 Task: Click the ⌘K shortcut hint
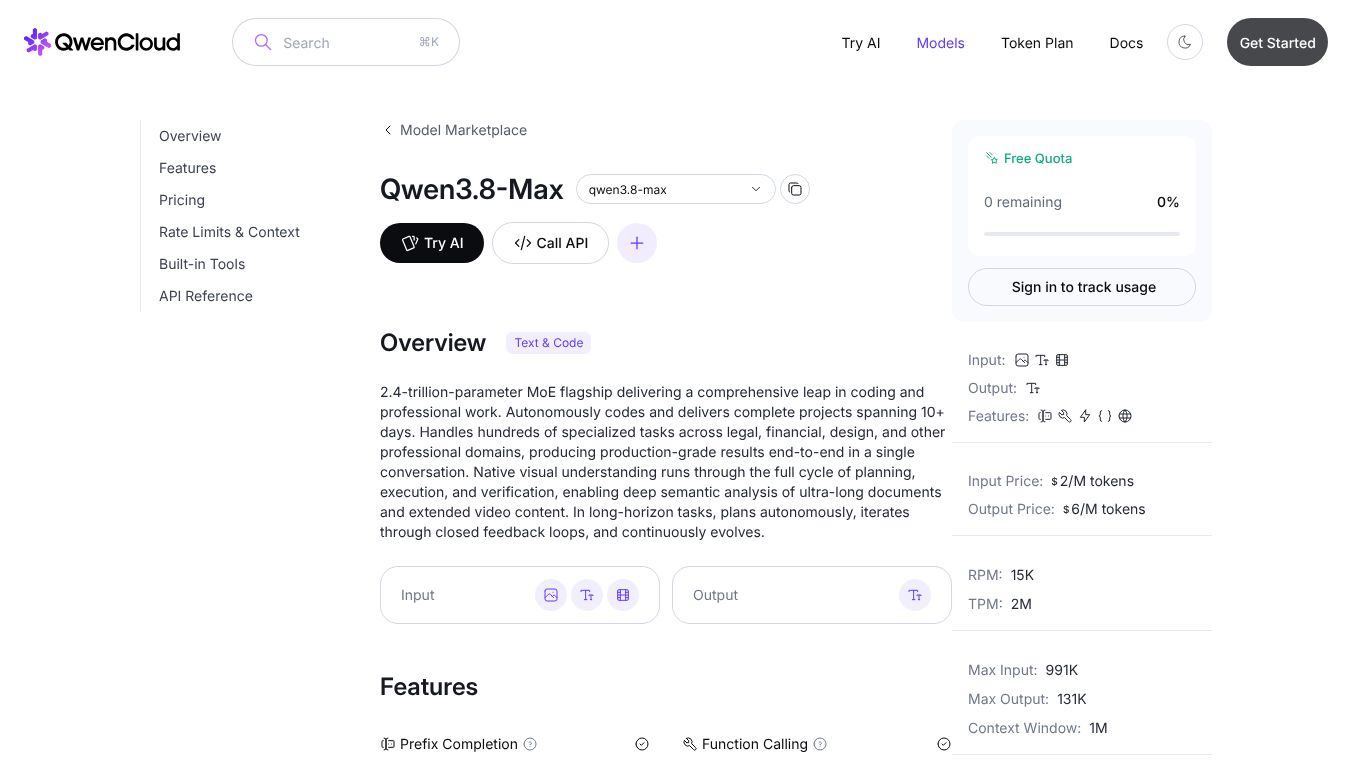[429, 42]
